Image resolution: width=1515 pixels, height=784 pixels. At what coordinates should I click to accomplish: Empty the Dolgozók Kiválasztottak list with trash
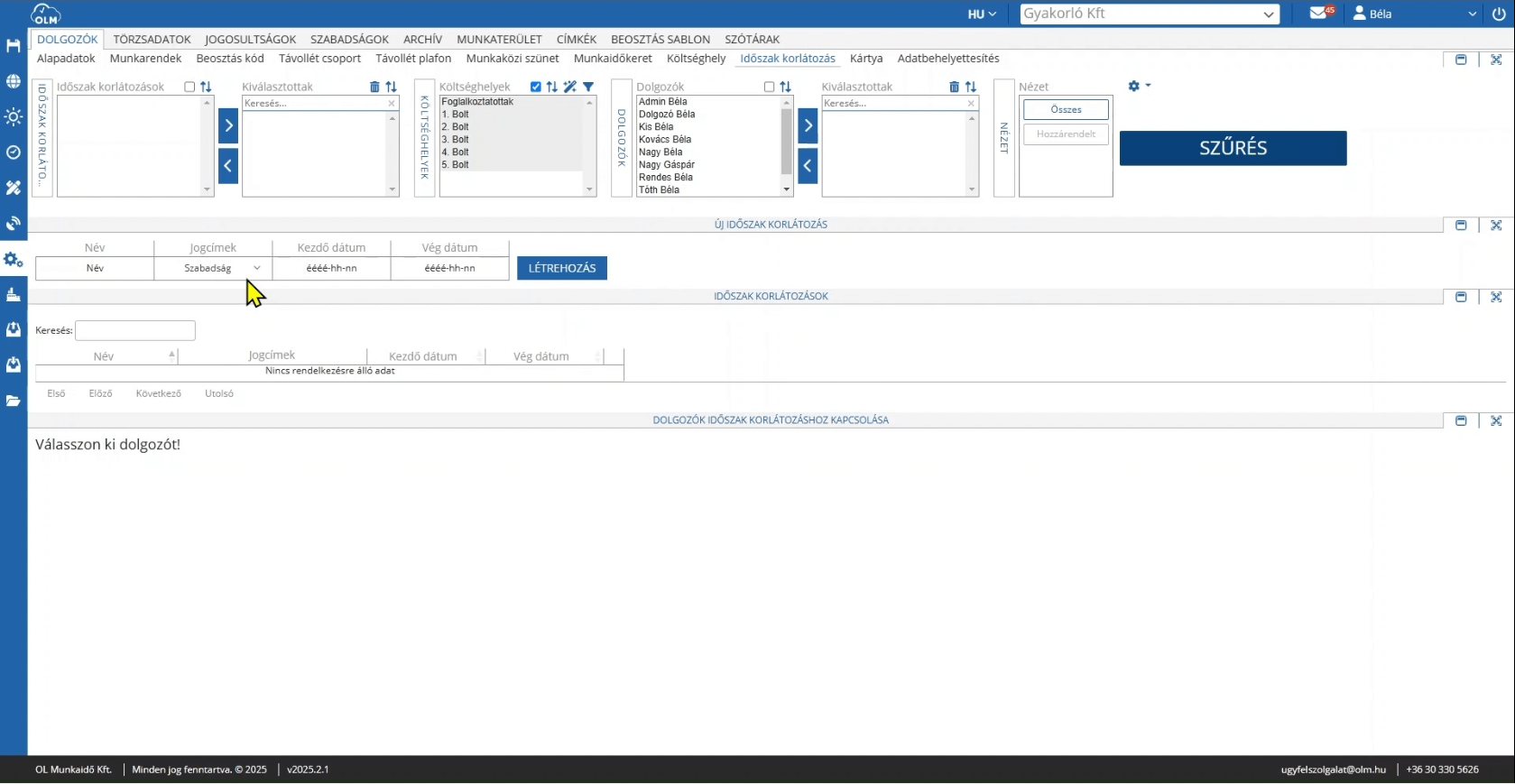(954, 87)
